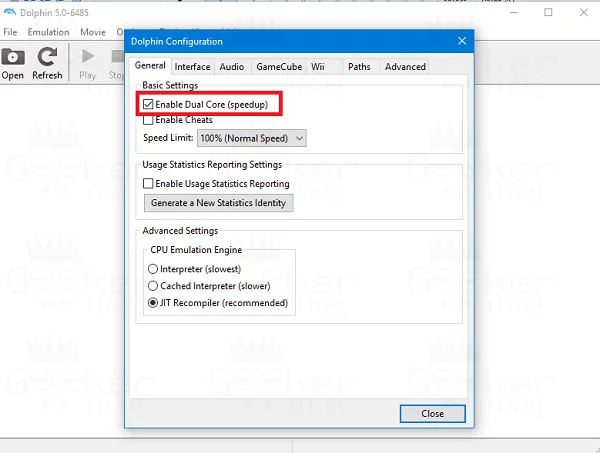Open the Emulation menu

49,32
